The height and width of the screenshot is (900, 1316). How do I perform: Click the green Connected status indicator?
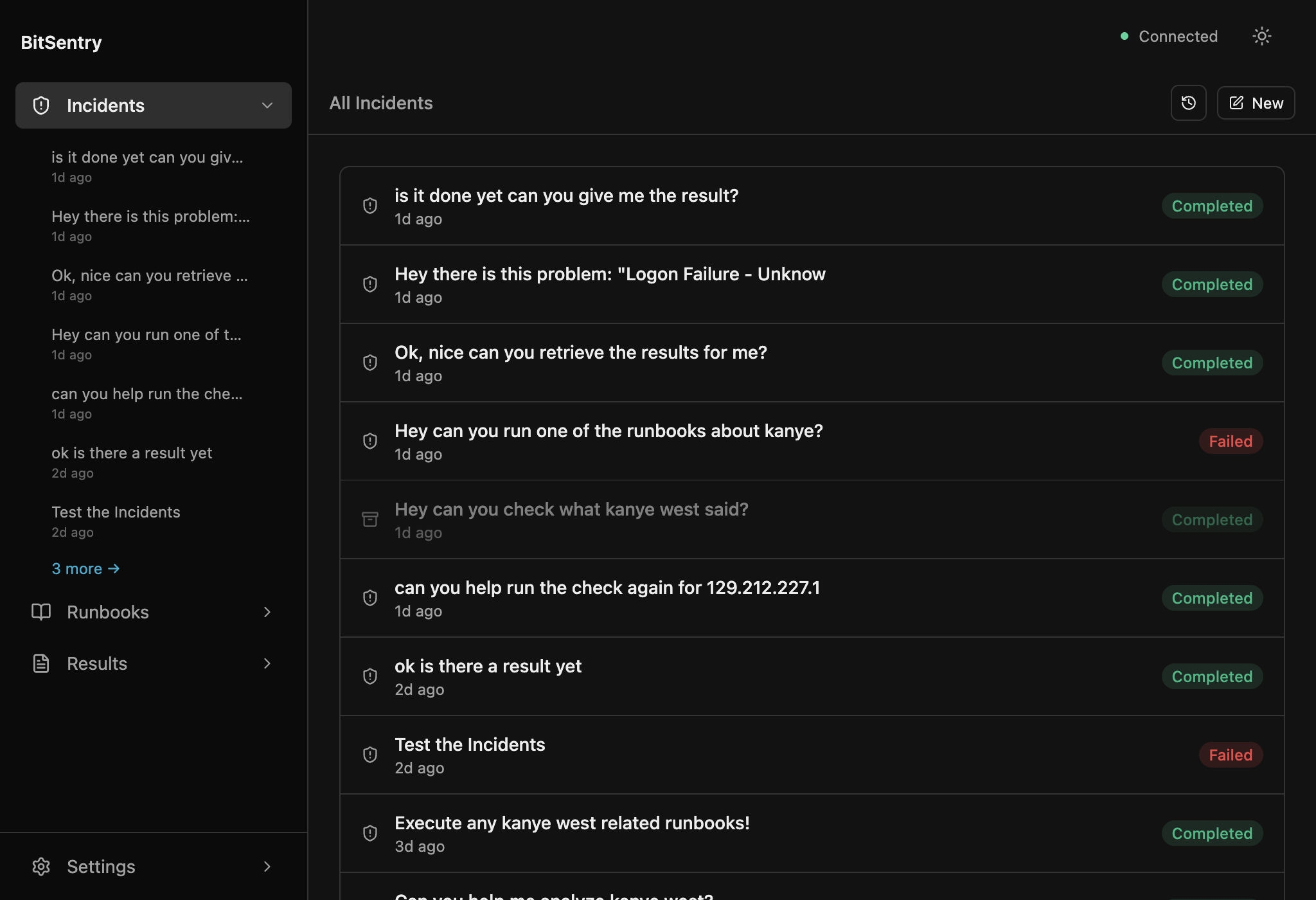click(1125, 37)
